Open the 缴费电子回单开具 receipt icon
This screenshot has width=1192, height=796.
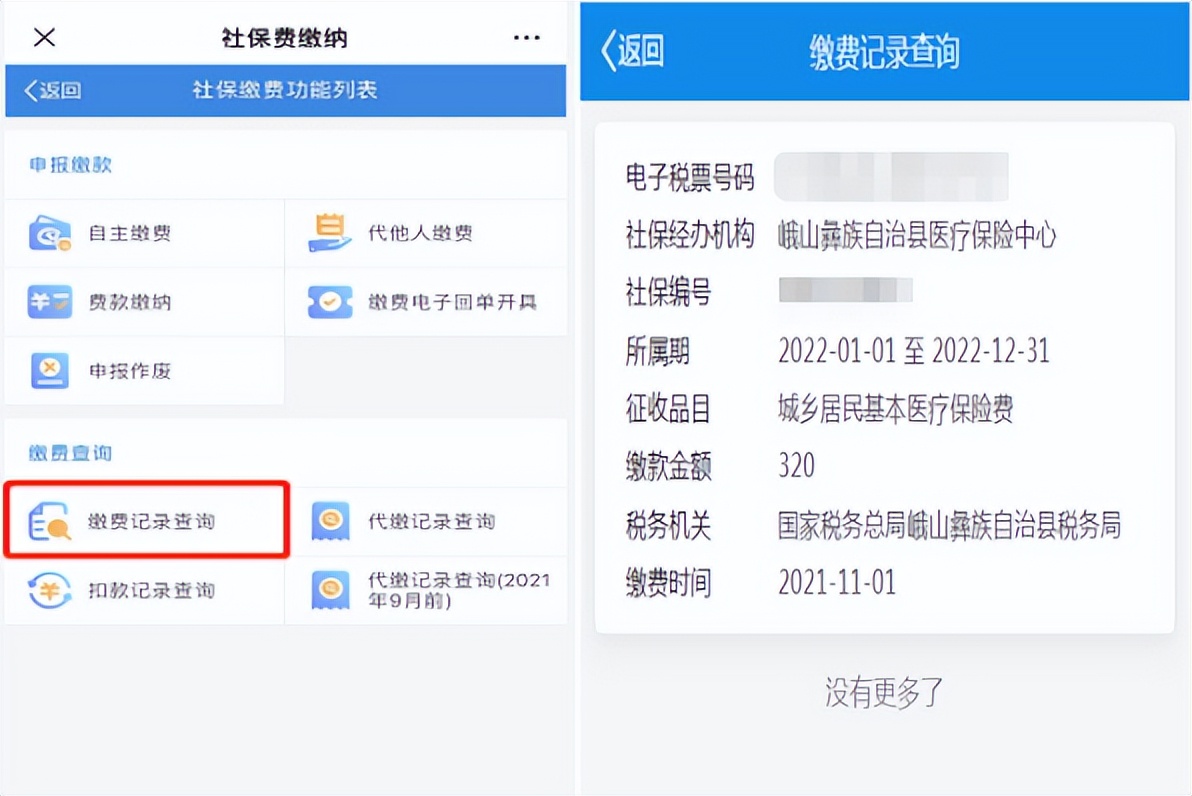329,302
